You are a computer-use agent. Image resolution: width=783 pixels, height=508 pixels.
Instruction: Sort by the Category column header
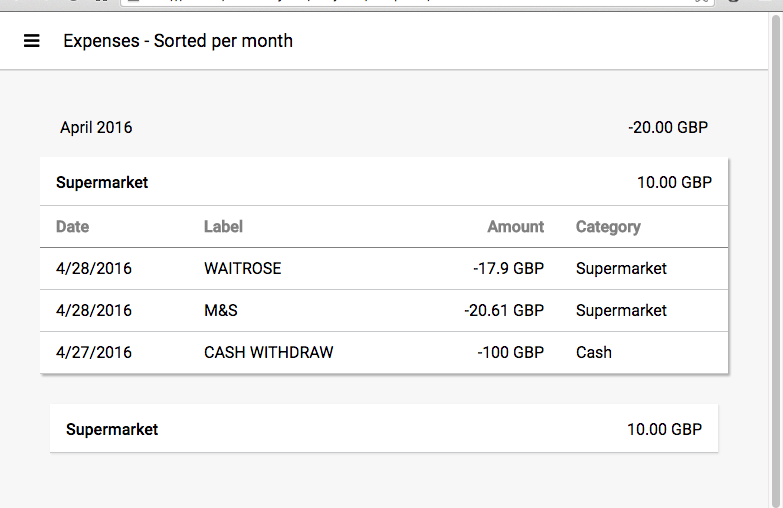[x=608, y=227]
